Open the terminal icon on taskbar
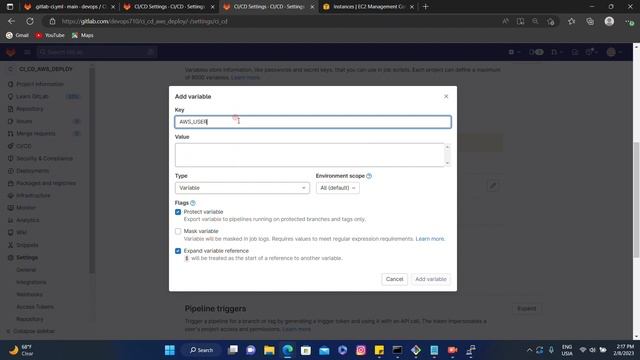 397,350
